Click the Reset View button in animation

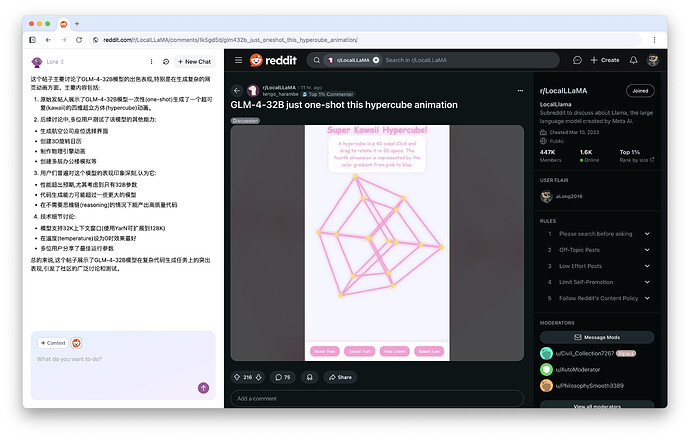click(x=325, y=351)
